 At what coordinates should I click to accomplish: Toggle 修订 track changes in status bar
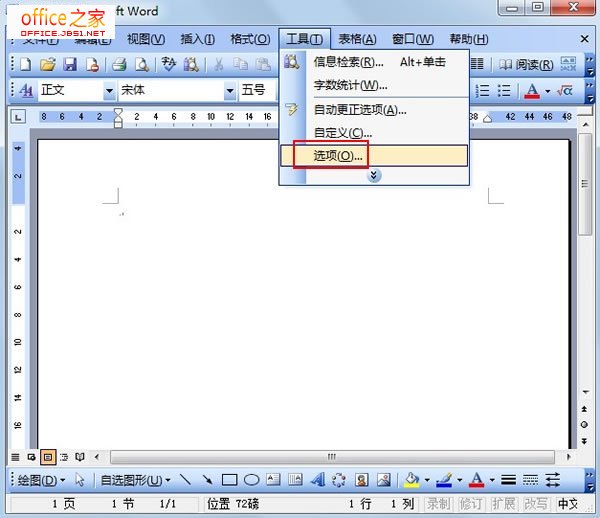coord(471,504)
